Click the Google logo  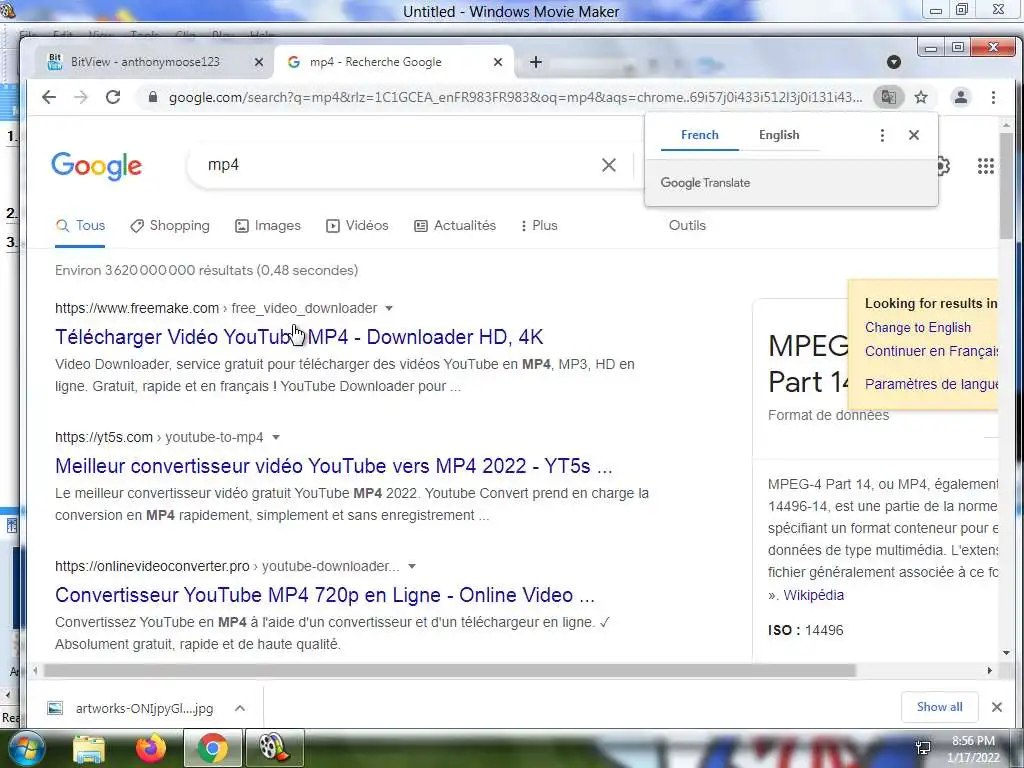pyautogui.click(x=97, y=166)
